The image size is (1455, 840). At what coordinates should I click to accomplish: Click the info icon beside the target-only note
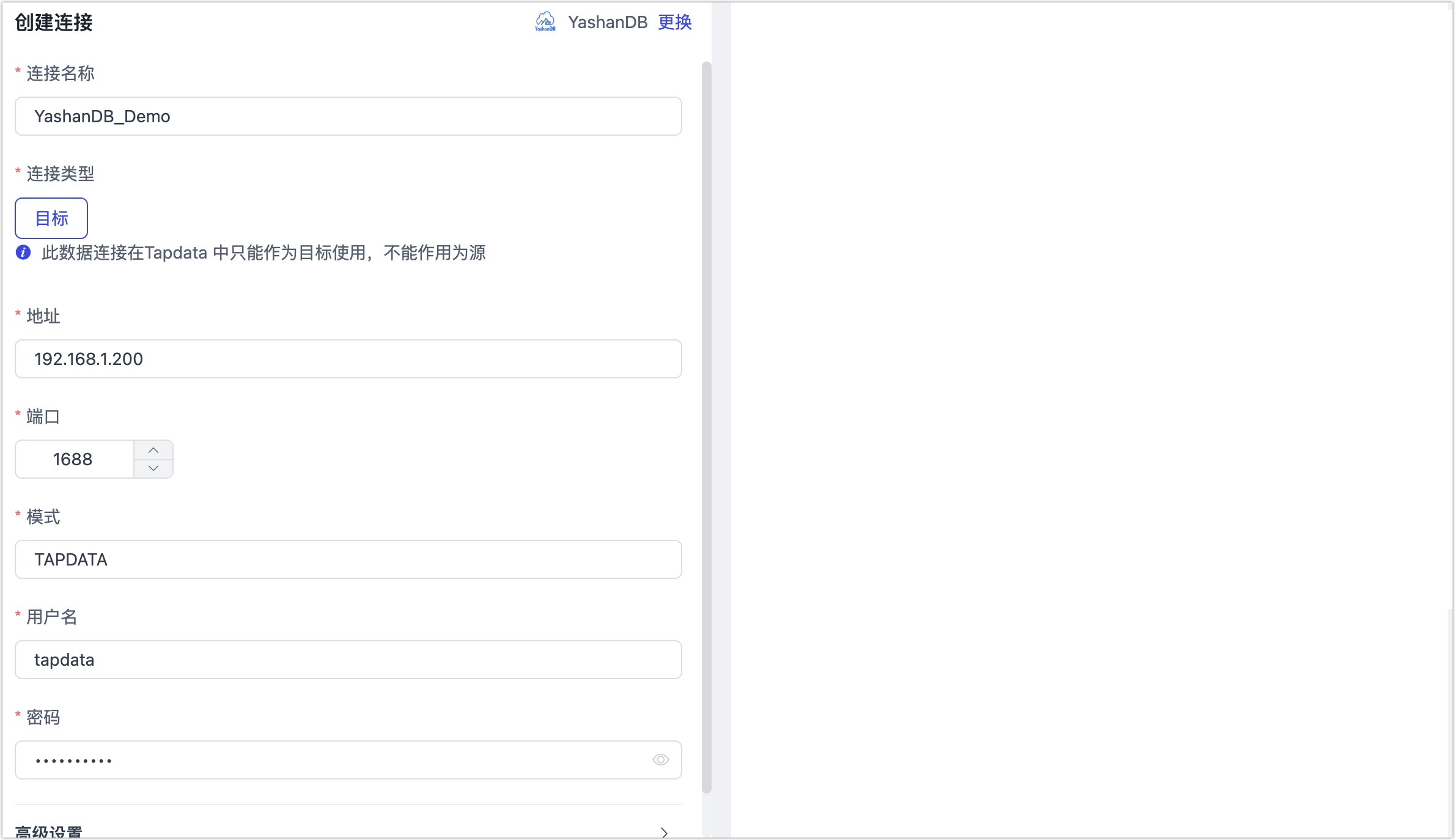coord(23,252)
